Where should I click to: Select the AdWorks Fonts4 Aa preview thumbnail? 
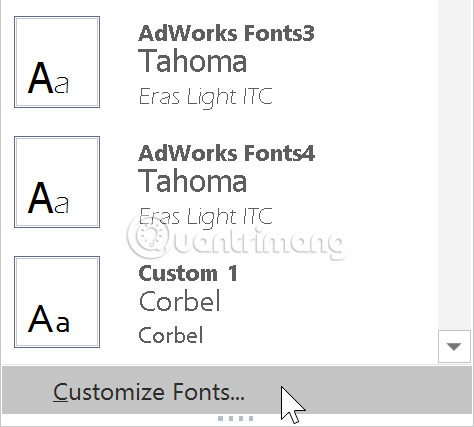point(57,182)
